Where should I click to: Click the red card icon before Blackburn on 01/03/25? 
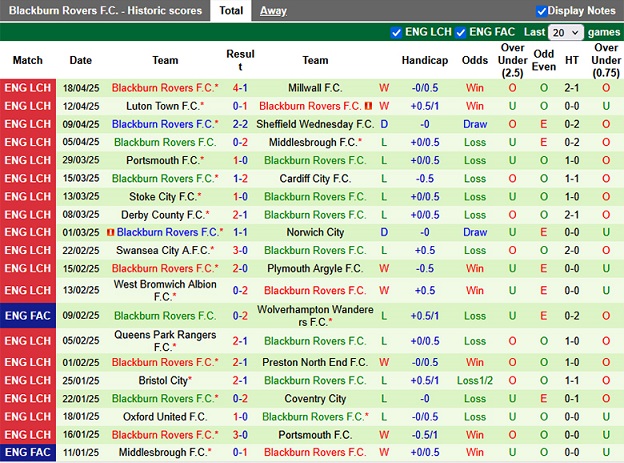pyautogui.click(x=111, y=232)
